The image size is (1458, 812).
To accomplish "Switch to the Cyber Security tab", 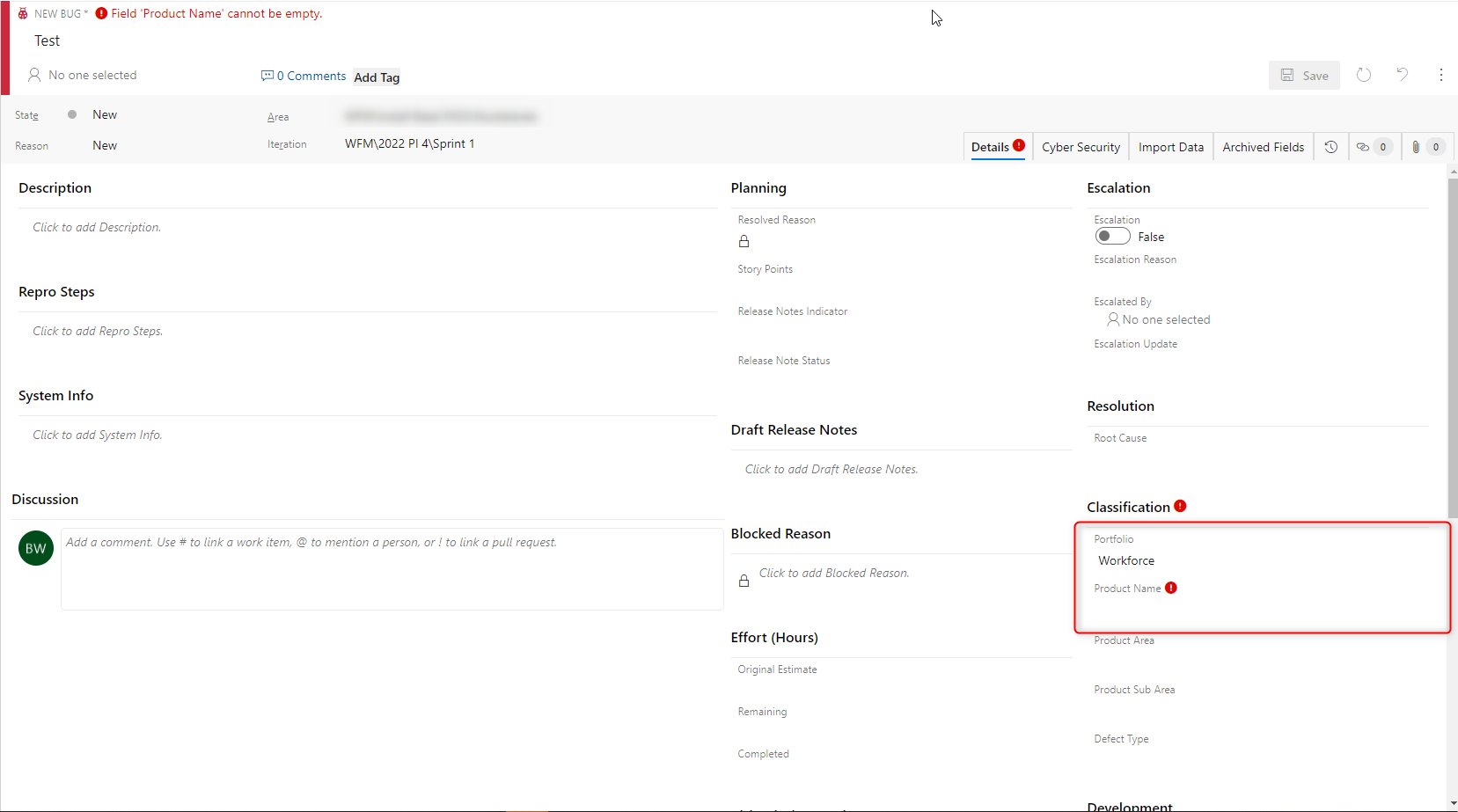I will [1081, 146].
